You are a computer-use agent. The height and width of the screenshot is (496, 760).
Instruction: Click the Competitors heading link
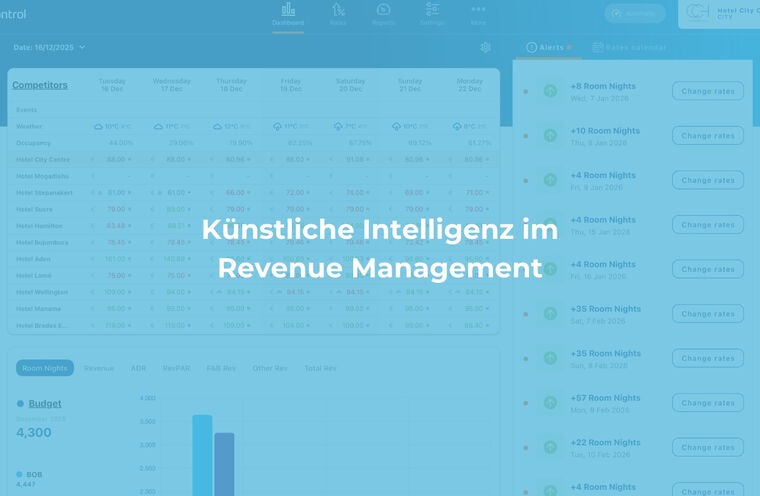click(40, 85)
